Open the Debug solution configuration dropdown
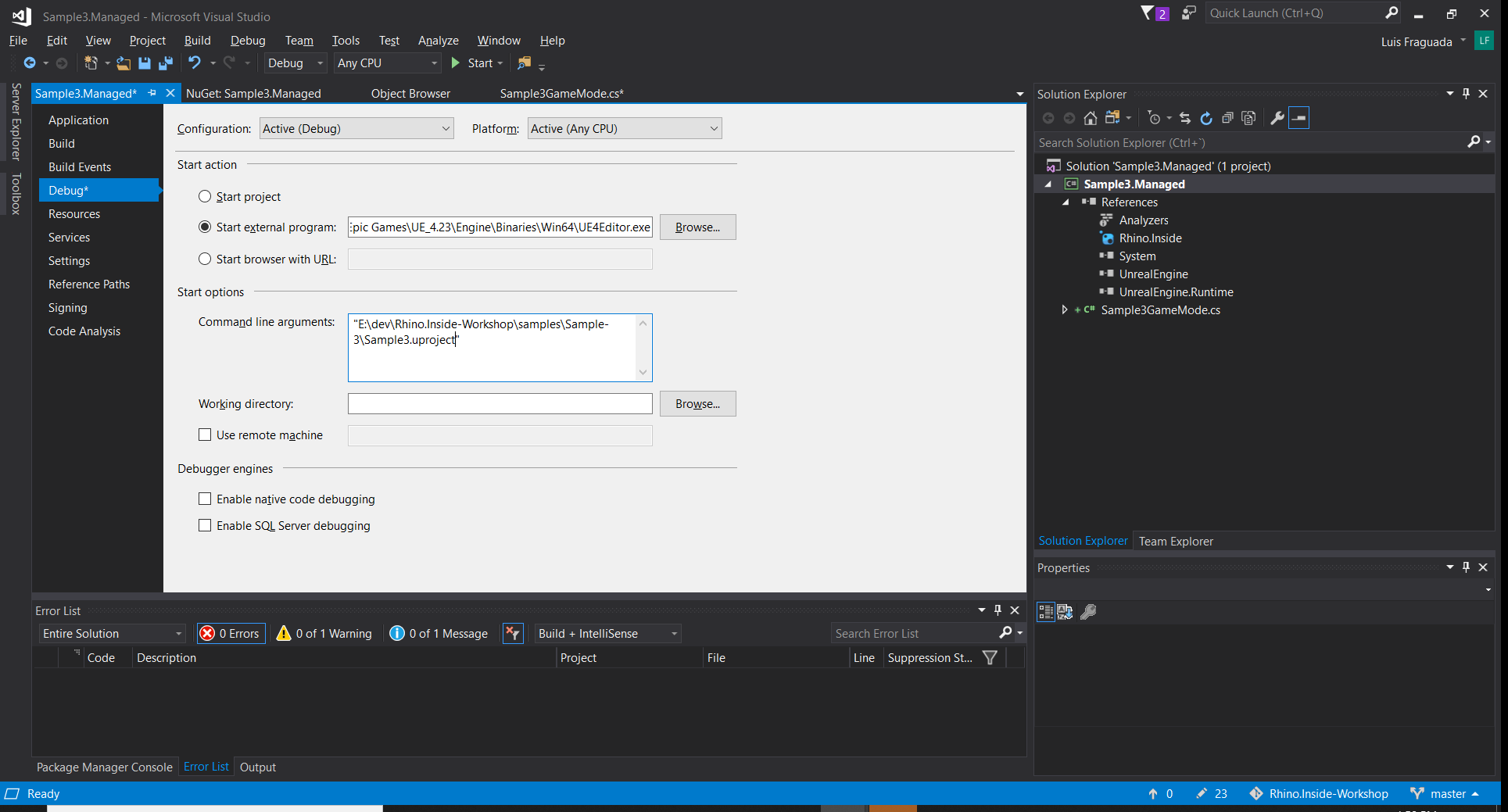The height and width of the screenshot is (812, 1508). point(296,63)
